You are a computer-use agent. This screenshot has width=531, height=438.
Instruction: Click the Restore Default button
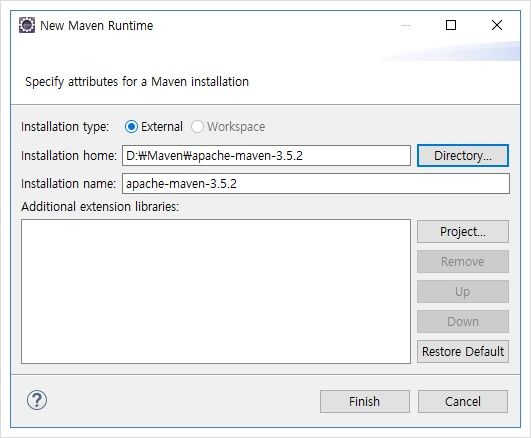coord(463,351)
